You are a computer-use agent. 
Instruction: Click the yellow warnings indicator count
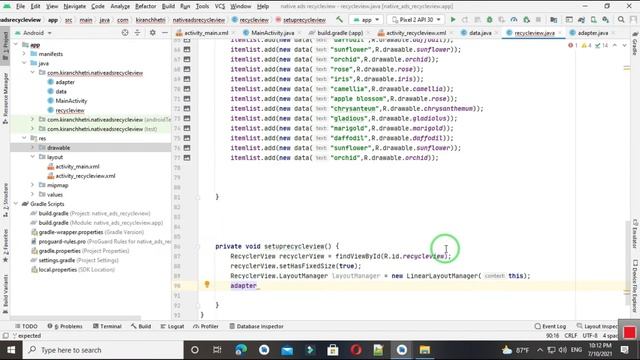pyautogui.click(x=587, y=45)
